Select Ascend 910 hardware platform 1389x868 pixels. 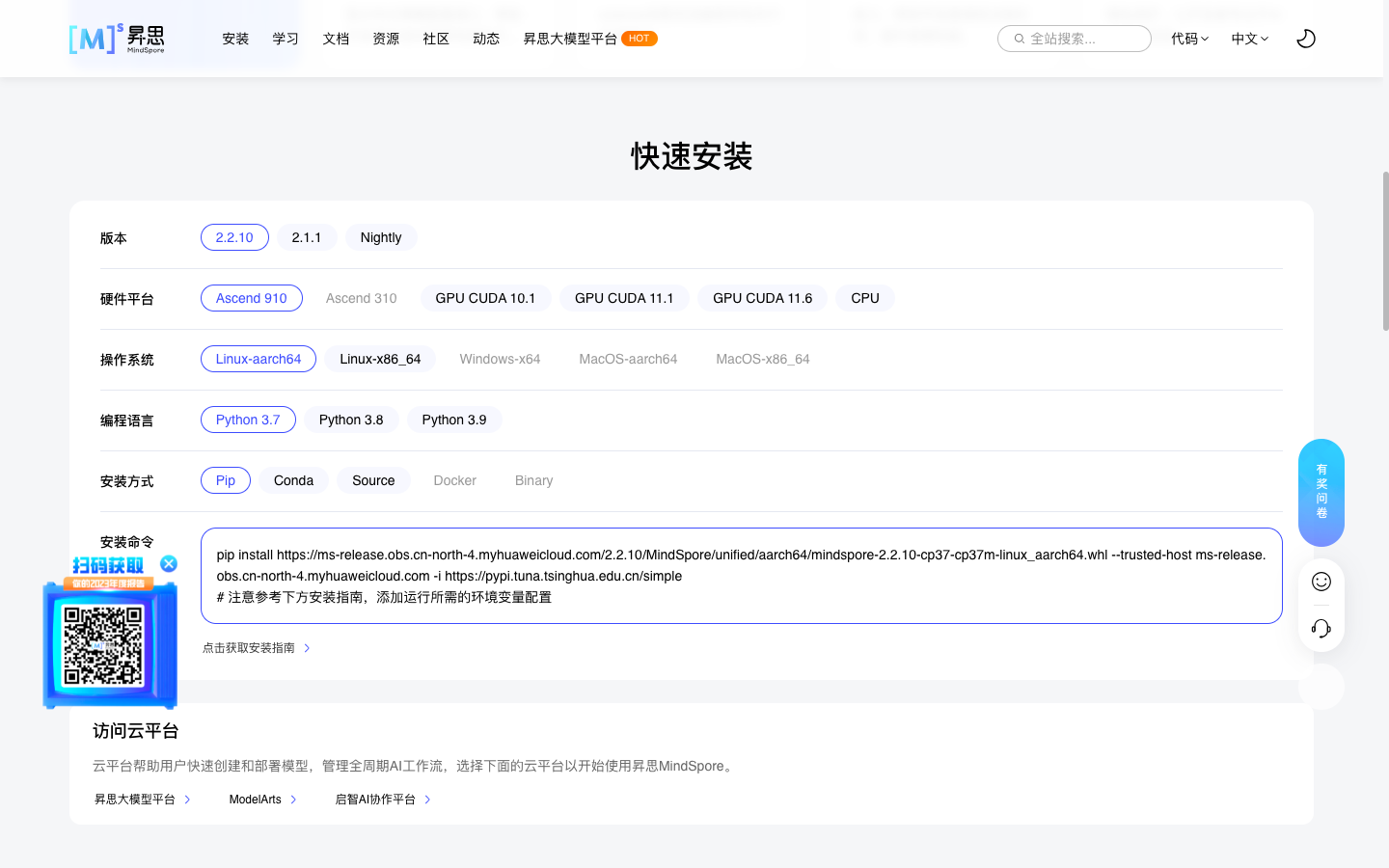click(x=252, y=298)
